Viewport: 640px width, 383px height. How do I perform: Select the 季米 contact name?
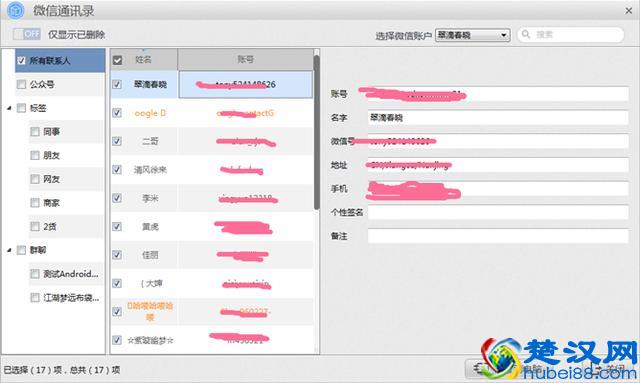(x=150, y=198)
